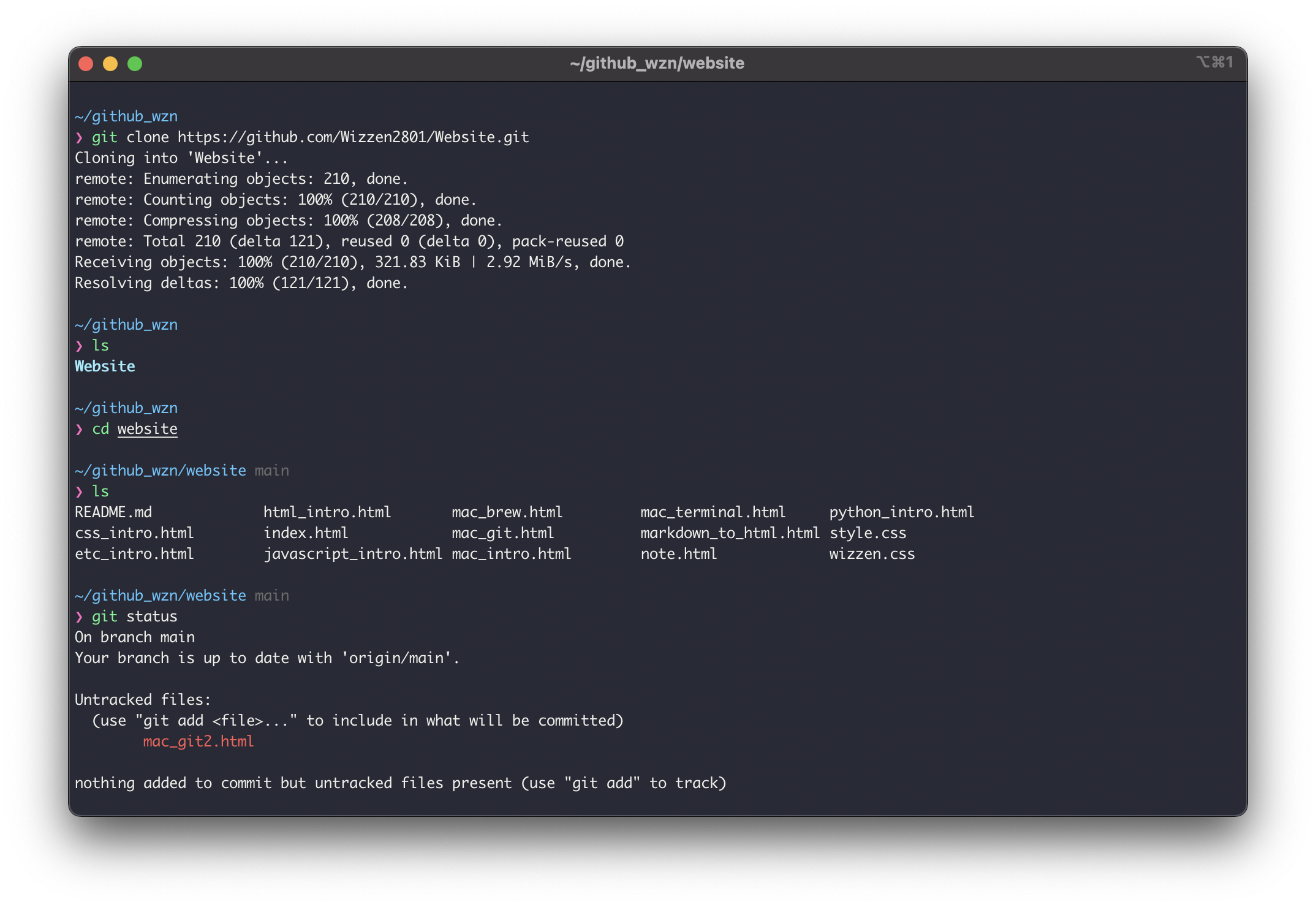Click index.html in the file listing
1316x907 pixels.
coord(306,533)
